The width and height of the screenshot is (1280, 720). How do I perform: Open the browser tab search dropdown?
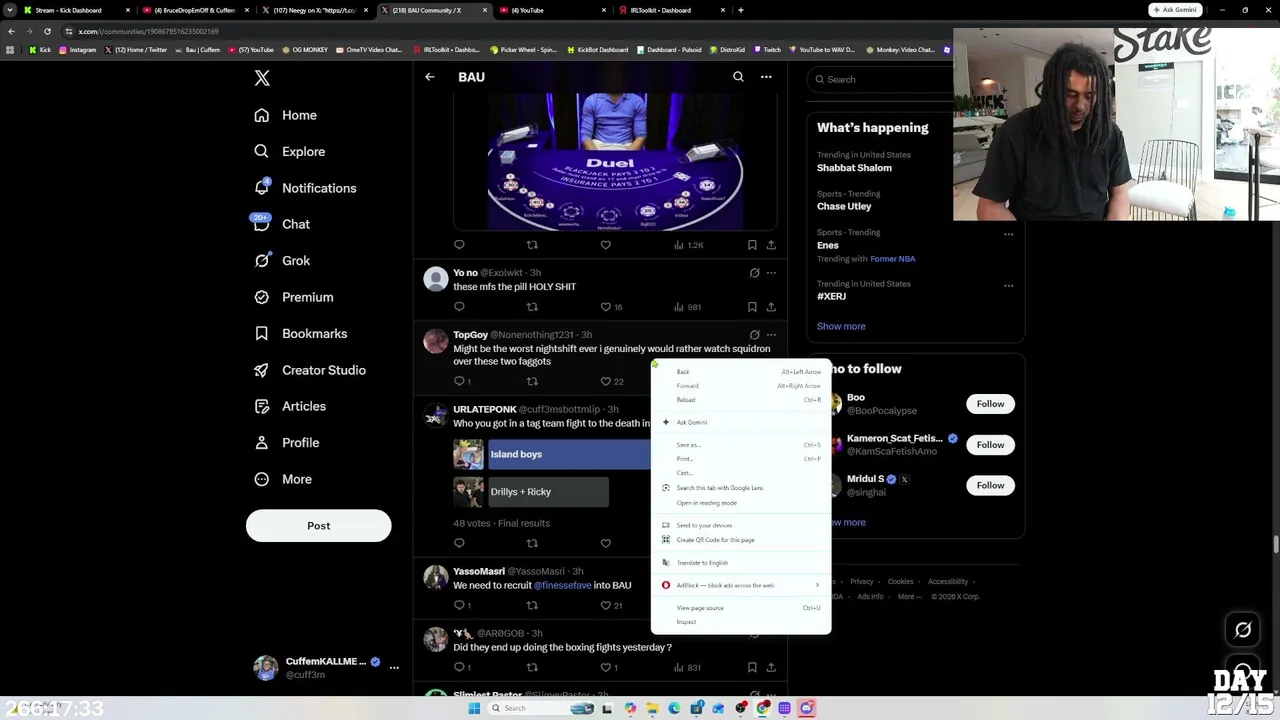click(x=11, y=10)
